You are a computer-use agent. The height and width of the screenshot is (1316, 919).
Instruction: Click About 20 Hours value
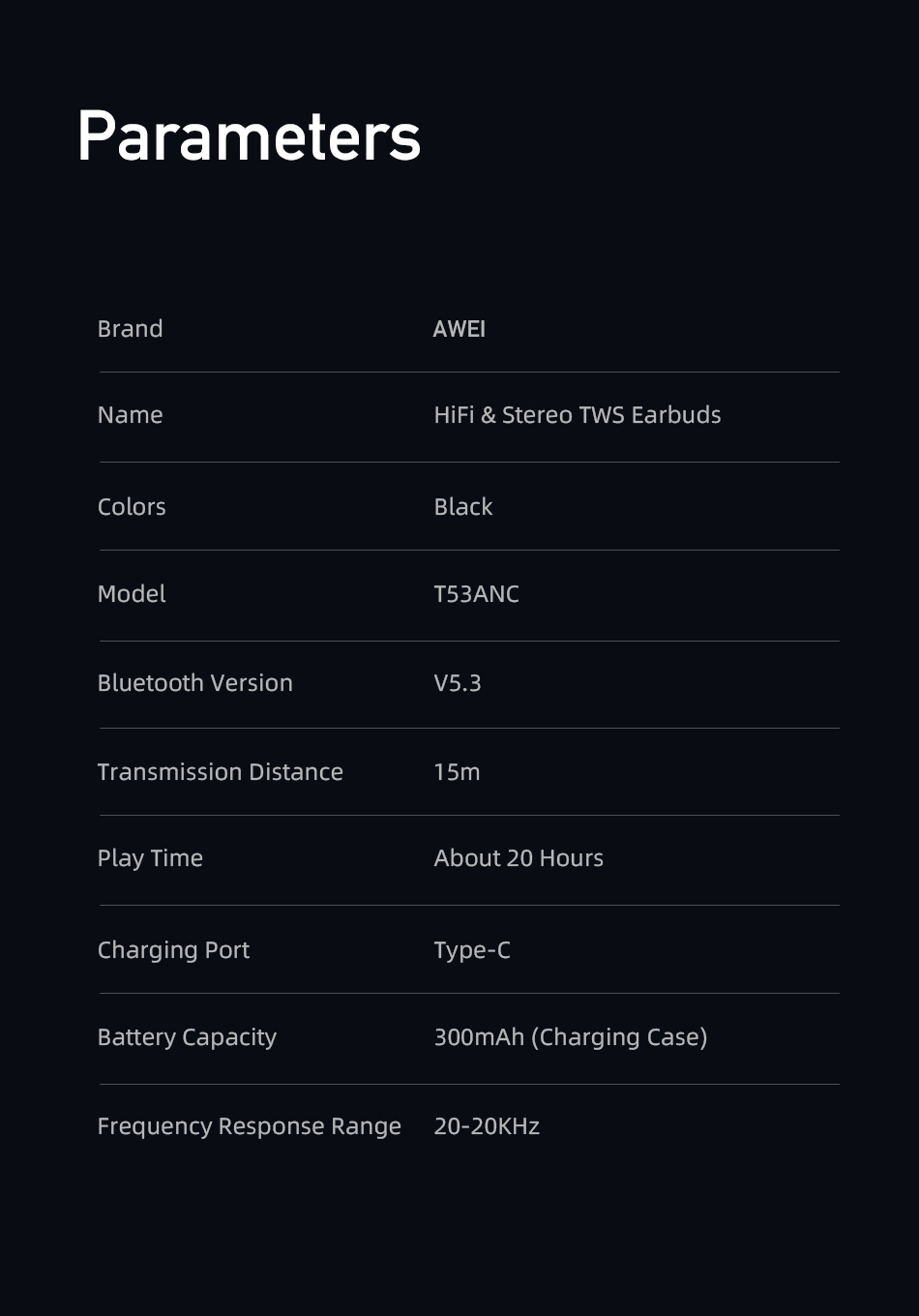[519, 858]
